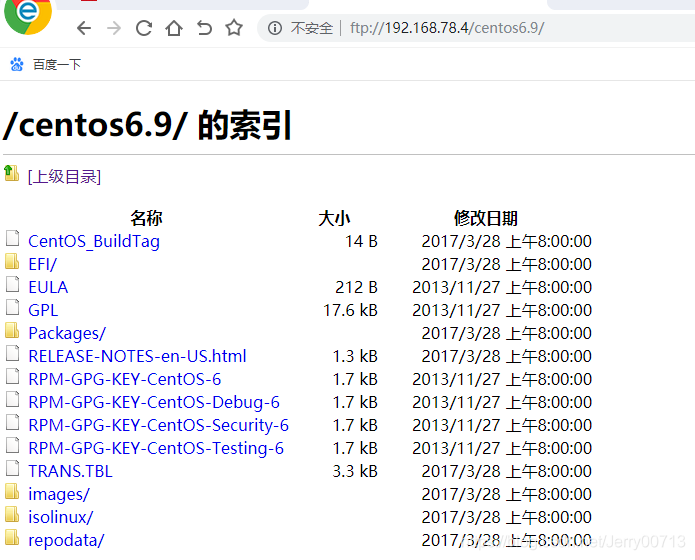Browse the Packages/ directory link

pos(67,333)
